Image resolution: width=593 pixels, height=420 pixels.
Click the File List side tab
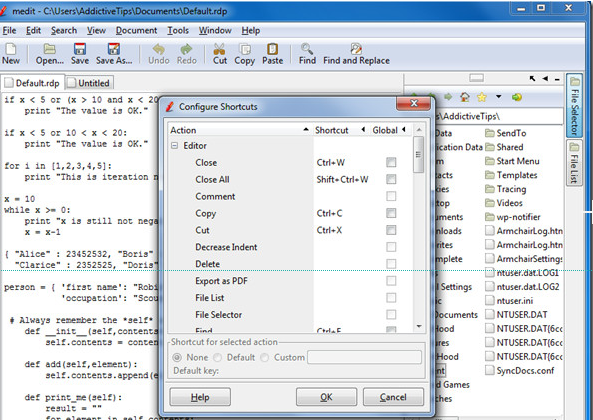point(574,163)
